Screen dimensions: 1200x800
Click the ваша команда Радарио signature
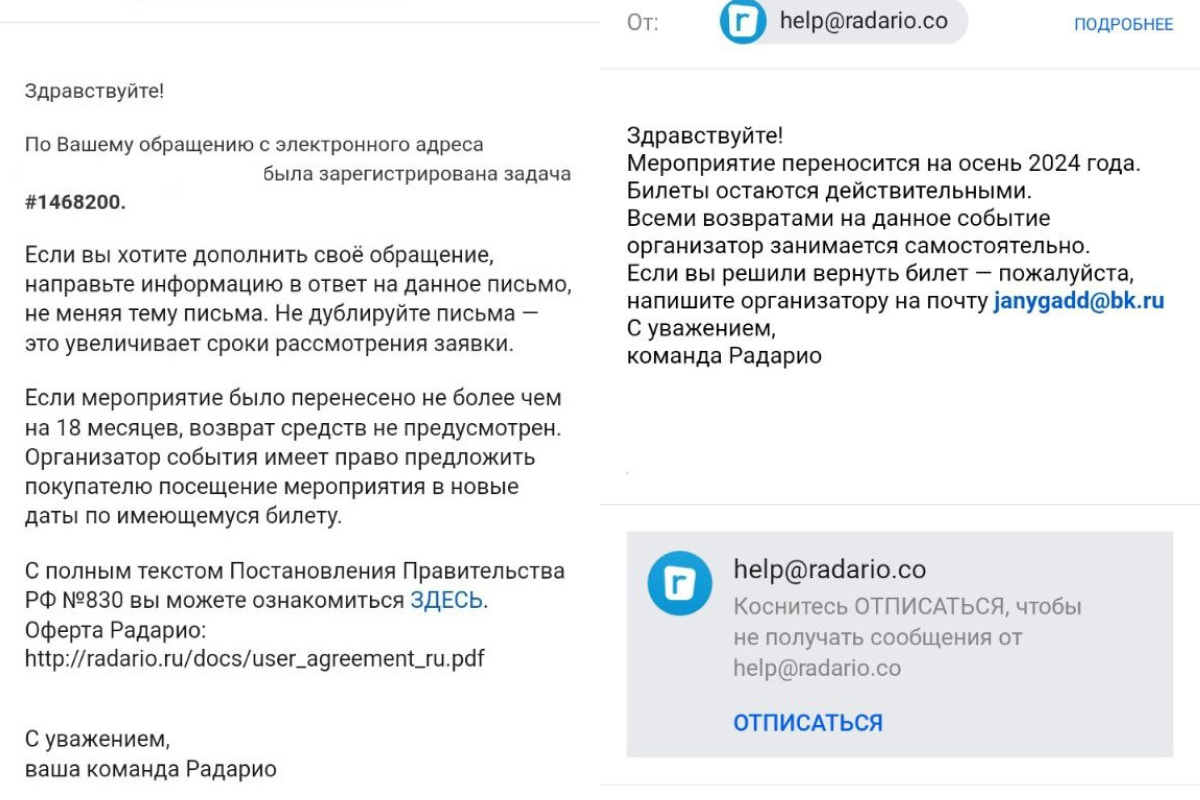coord(151,770)
